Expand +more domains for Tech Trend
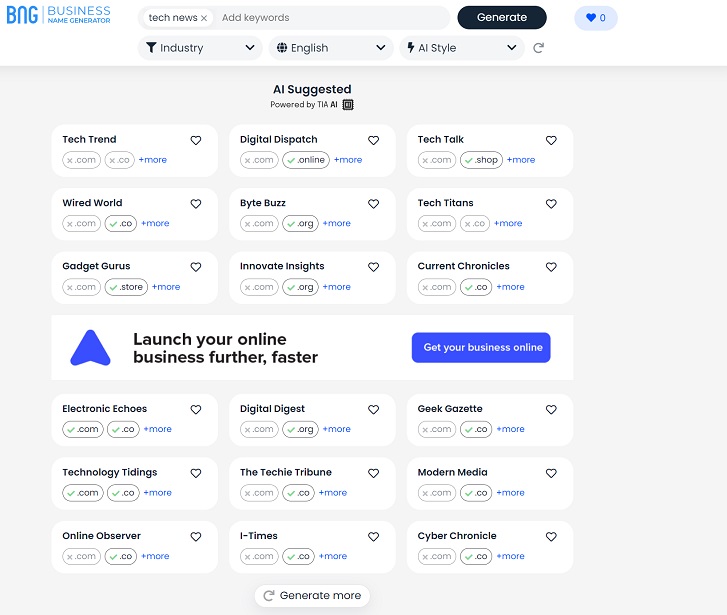727x615 pixels. (153, 160)
